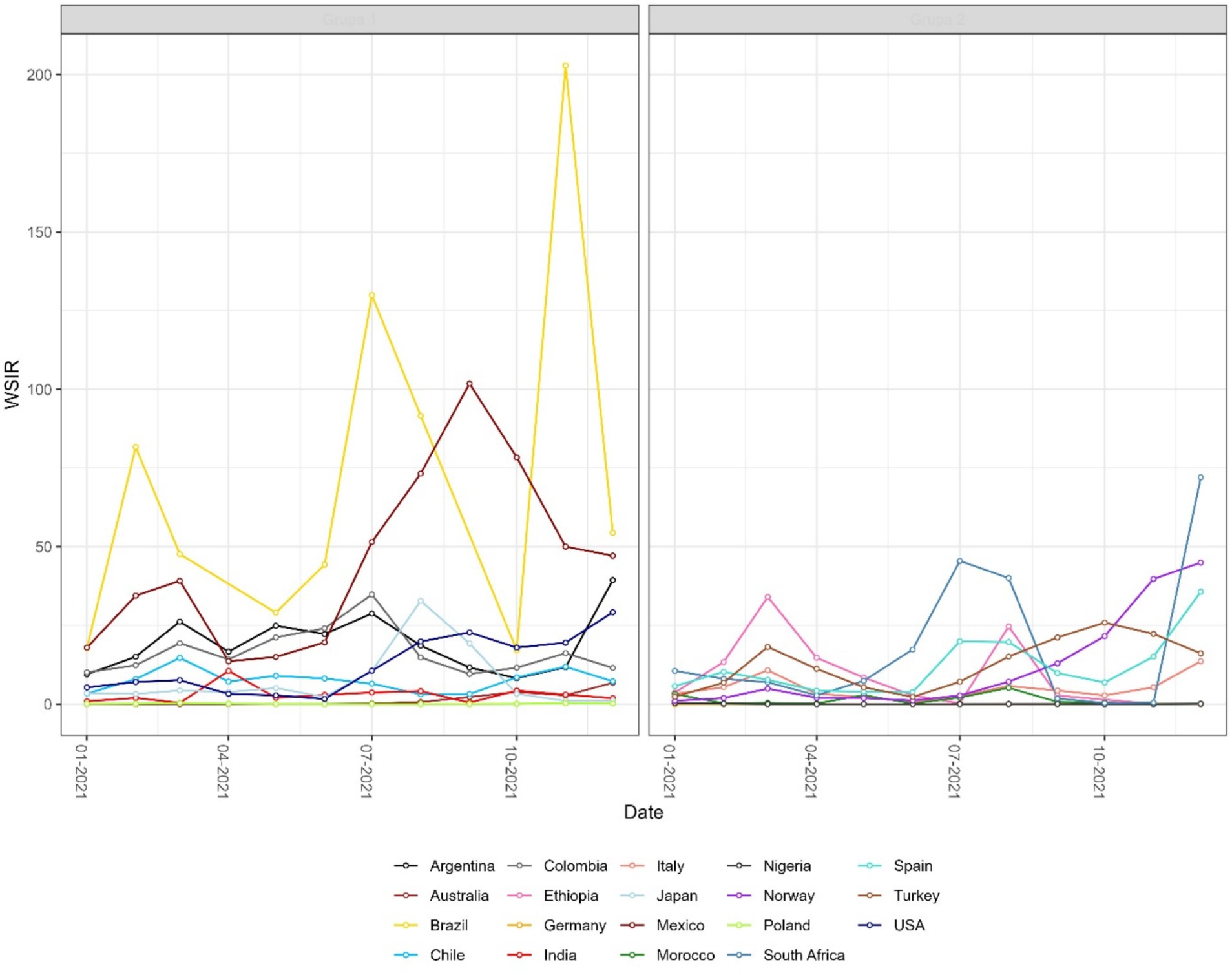Click the Ethiopia pink legend key
The image size is (1232, 975).
519,896
